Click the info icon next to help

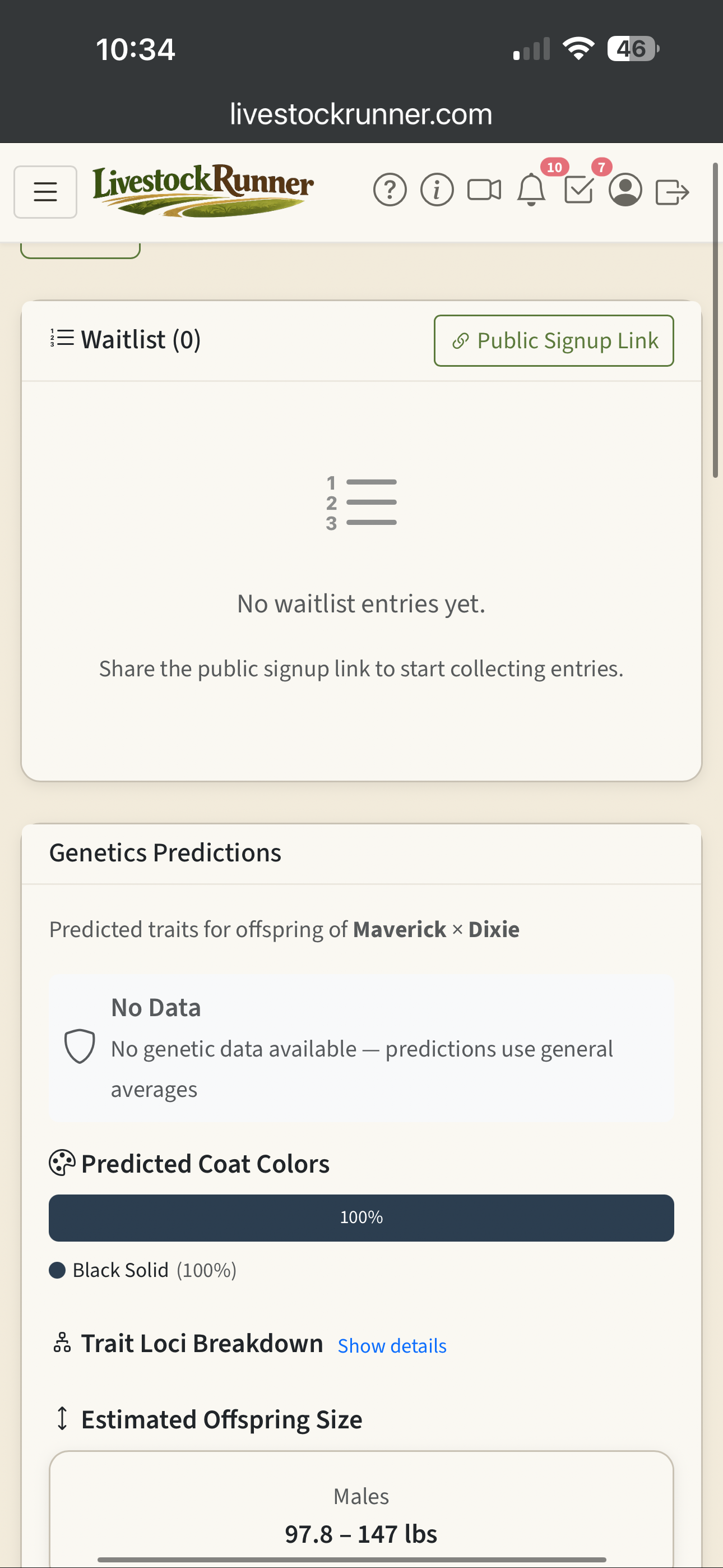[437, 191]
